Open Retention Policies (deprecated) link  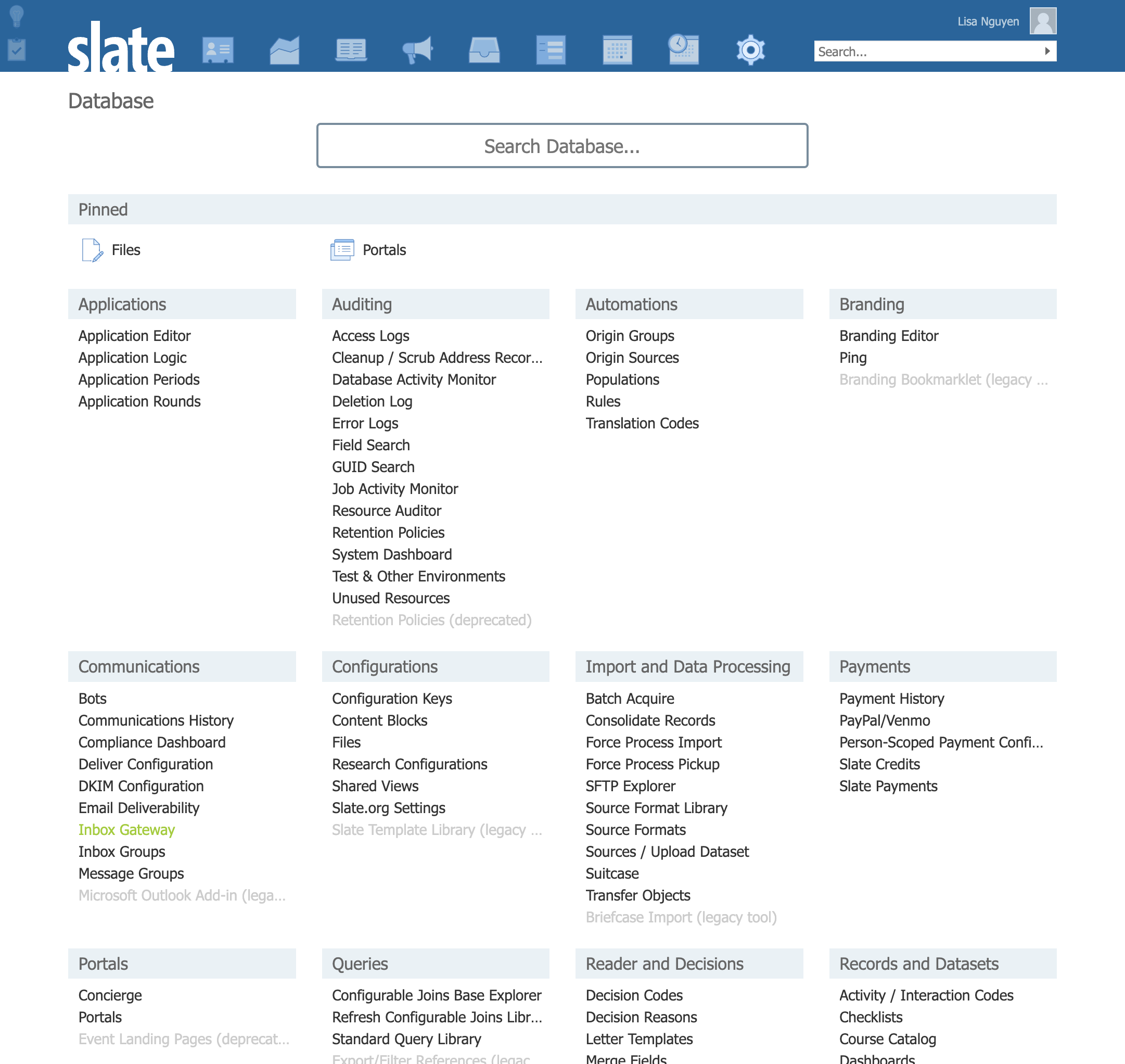431,620
